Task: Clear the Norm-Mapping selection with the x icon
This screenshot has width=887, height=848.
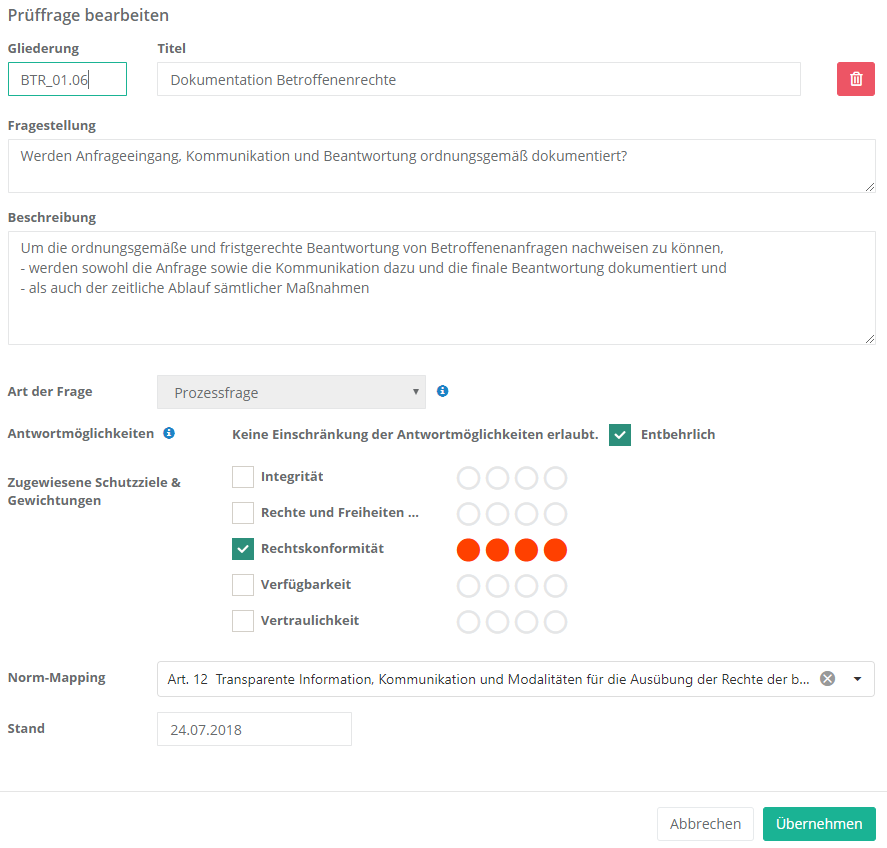Action: coord(827,678)
